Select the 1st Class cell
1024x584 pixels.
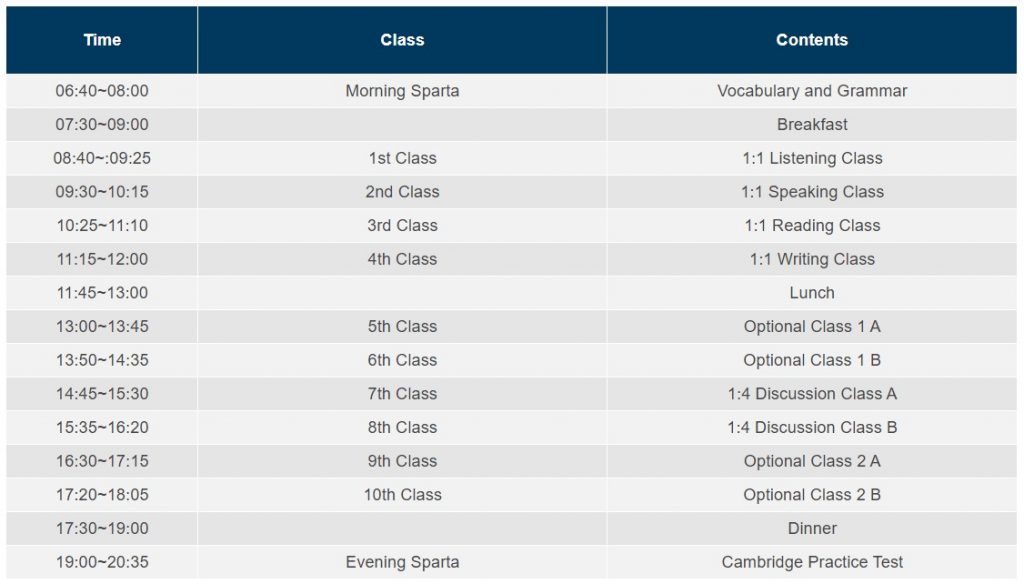pyautogui.click(x=402, y=158)
